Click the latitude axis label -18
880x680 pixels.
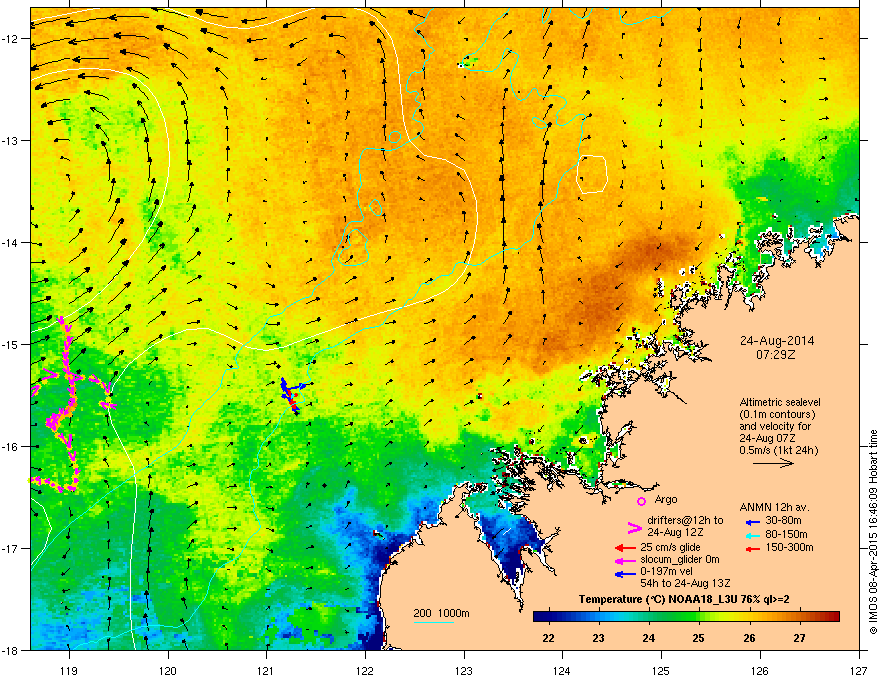click(10, 650)
